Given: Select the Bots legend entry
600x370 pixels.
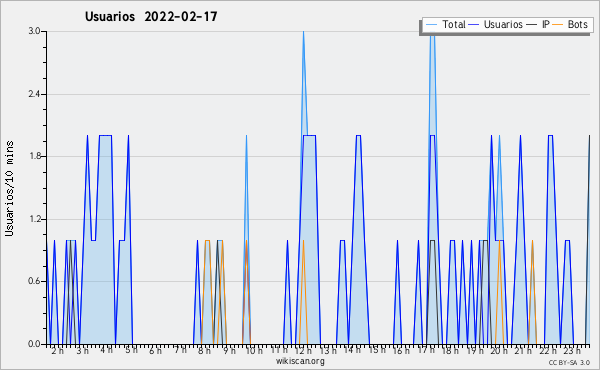Looking at the screenshot, I should pos(570,24).
